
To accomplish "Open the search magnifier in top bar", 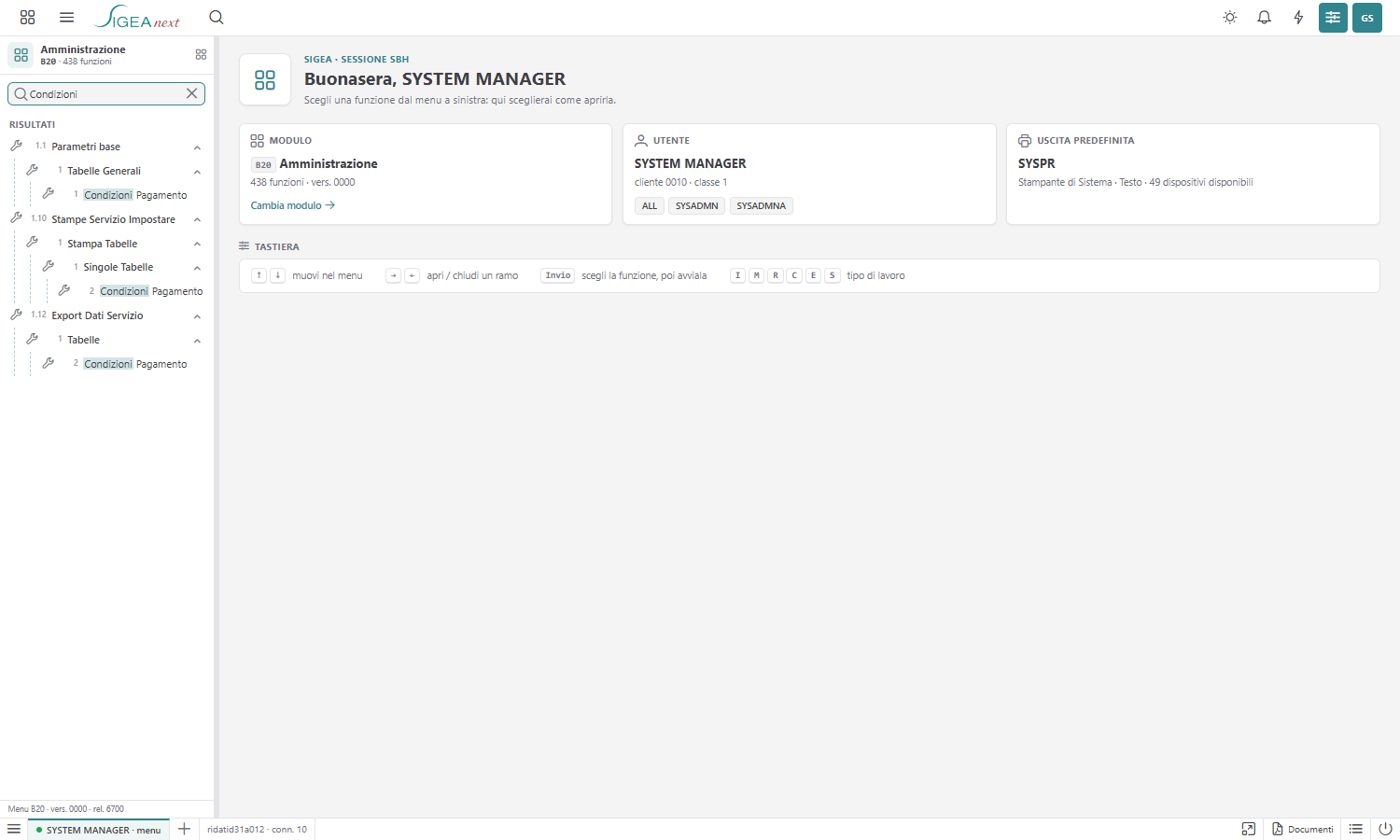I will 217,18.
